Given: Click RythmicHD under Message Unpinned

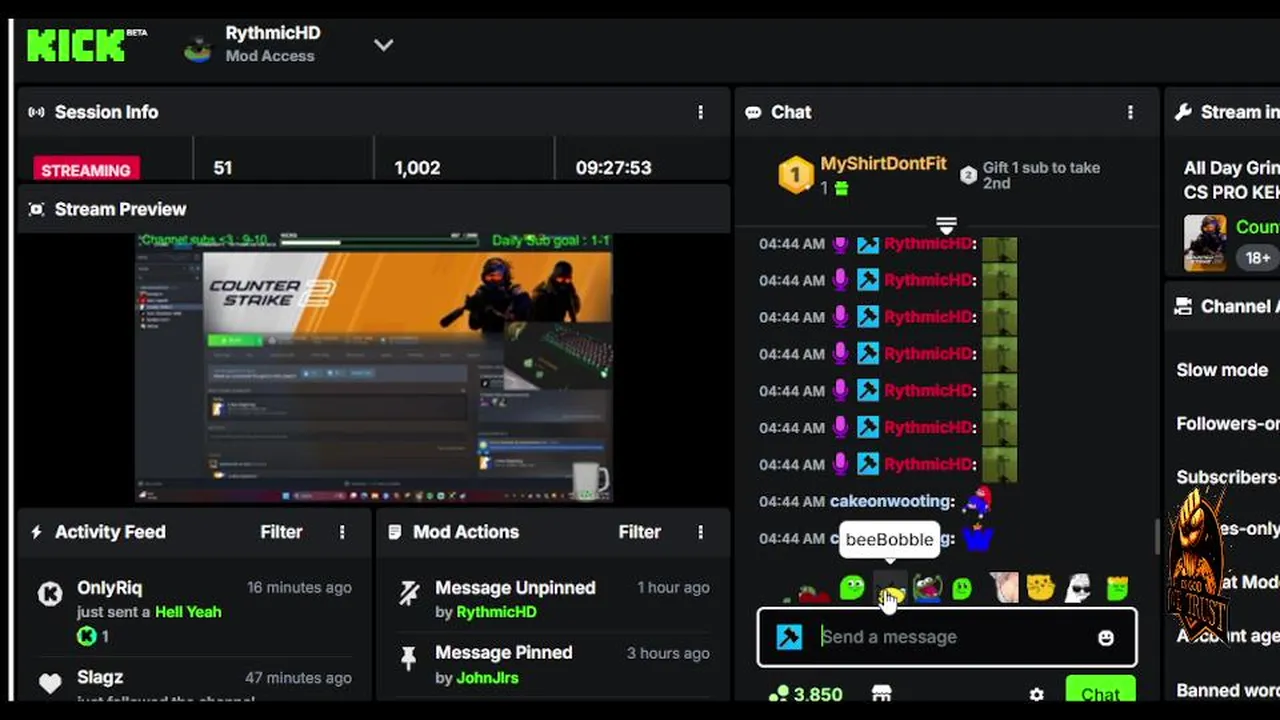Looking at the screenshot, I should [x=496, y=612].
